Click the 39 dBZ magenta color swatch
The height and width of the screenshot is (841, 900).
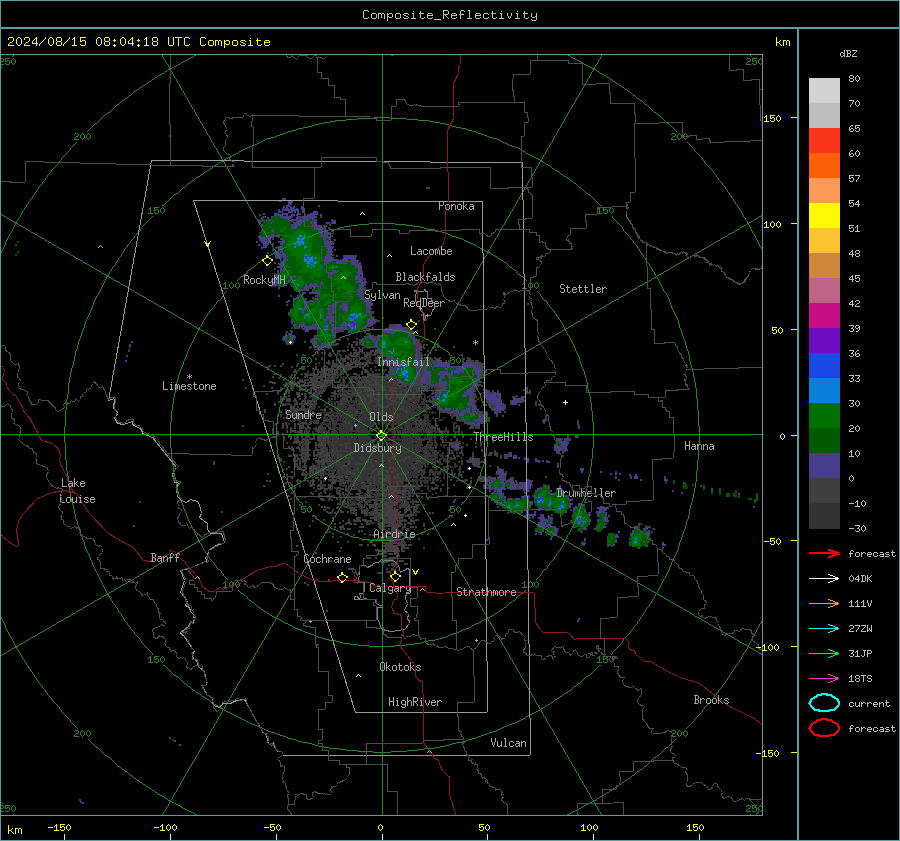pyautogui.click(x=824, y=316)
